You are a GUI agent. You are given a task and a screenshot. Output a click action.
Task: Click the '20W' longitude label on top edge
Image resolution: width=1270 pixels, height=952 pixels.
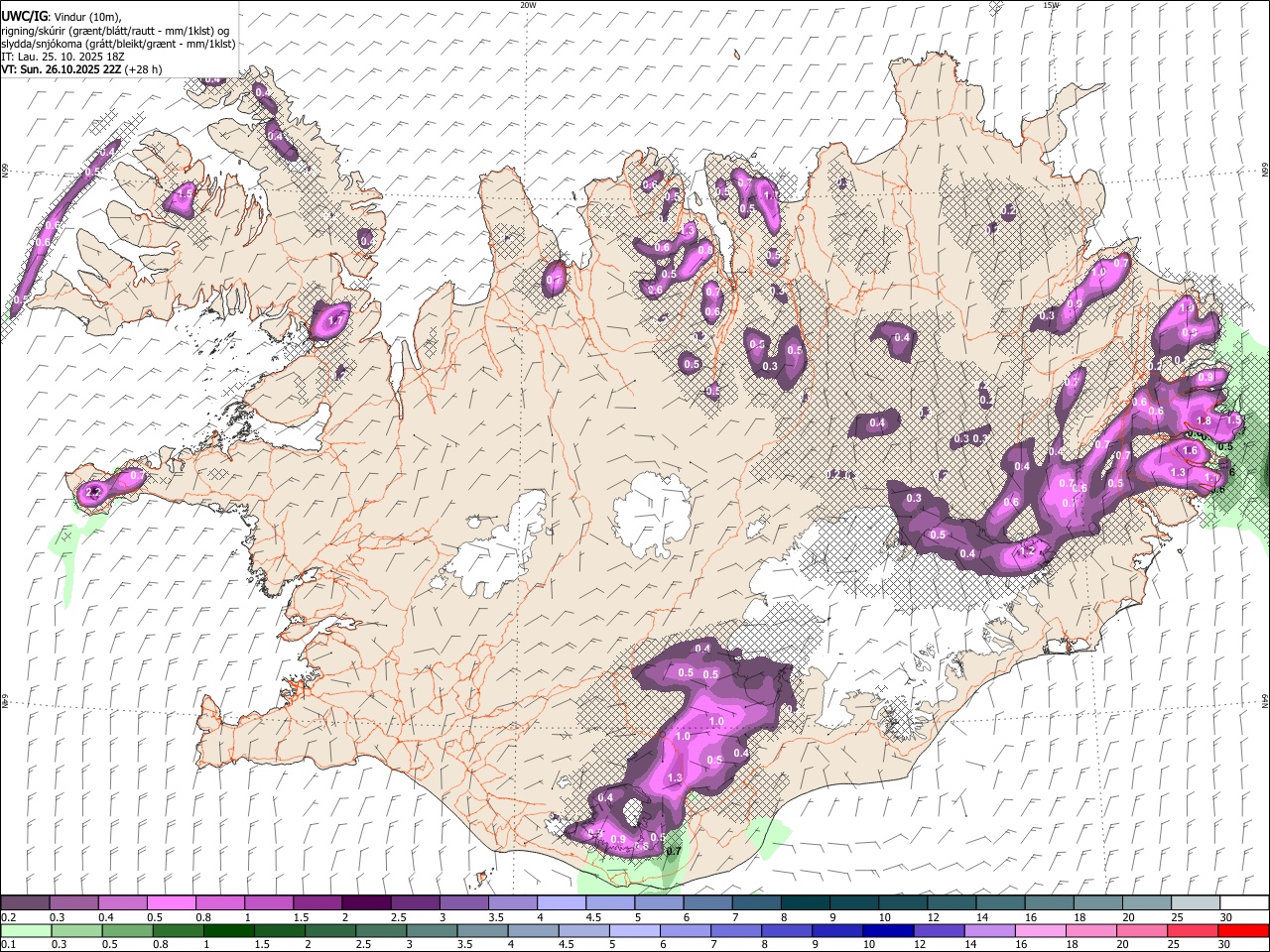(x=528, y=5)
